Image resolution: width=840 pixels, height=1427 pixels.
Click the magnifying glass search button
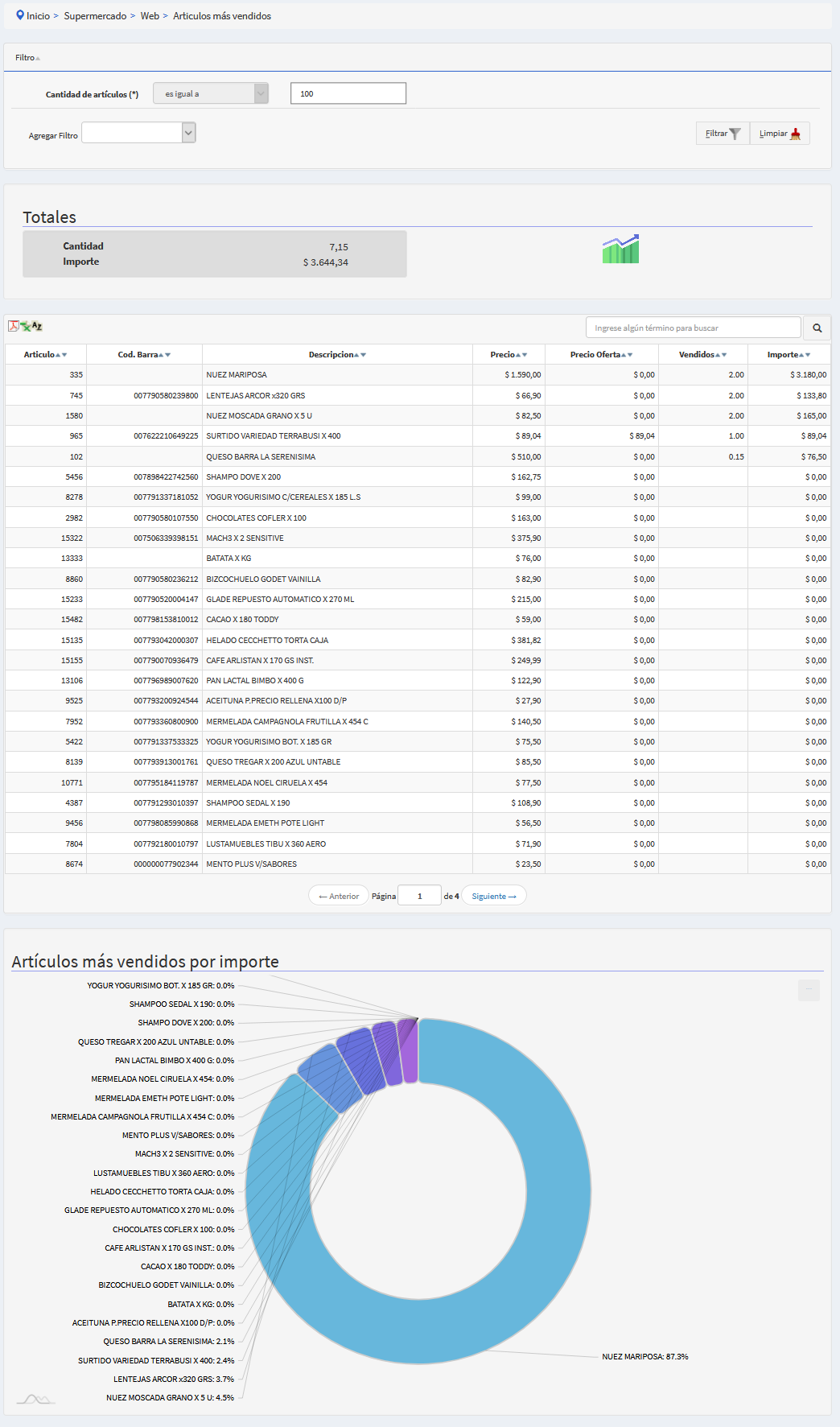click(x=817, y=328)
